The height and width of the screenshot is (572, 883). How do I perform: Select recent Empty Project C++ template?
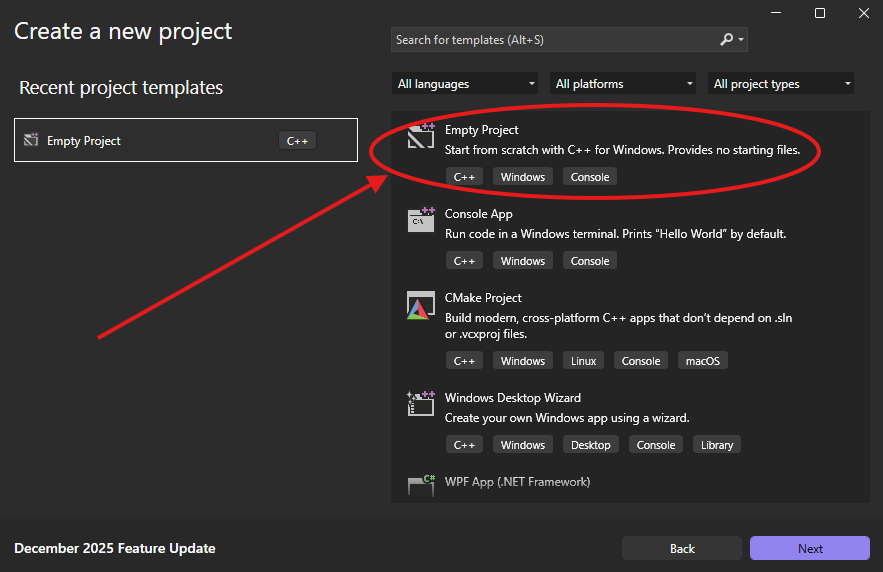pos(186,140)
